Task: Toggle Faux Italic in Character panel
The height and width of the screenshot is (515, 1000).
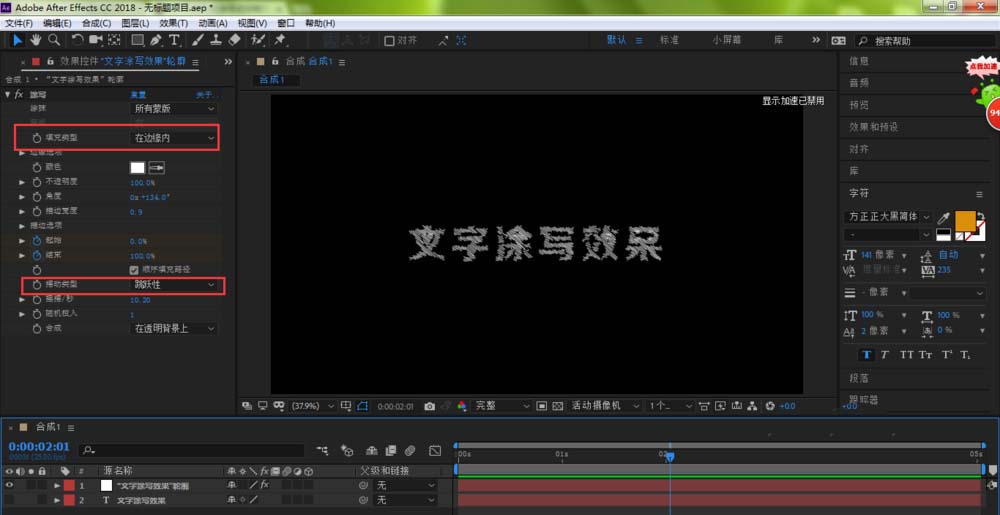Action: tap(885, 355)
